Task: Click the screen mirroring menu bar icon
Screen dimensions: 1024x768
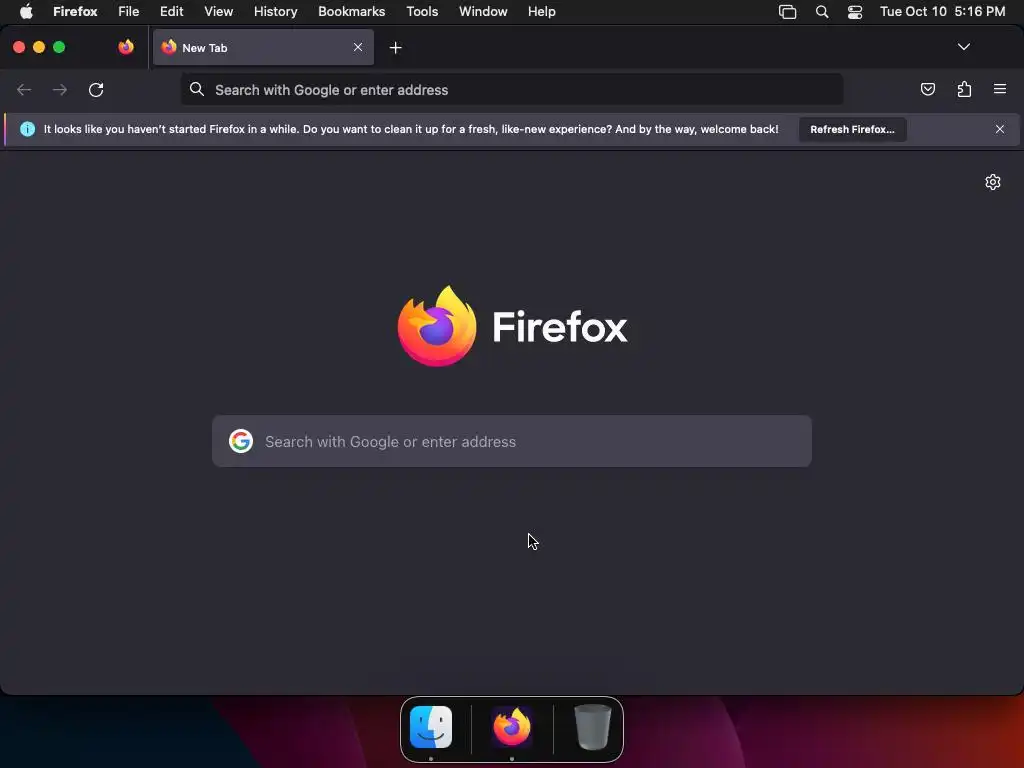Action: point(788,12)
